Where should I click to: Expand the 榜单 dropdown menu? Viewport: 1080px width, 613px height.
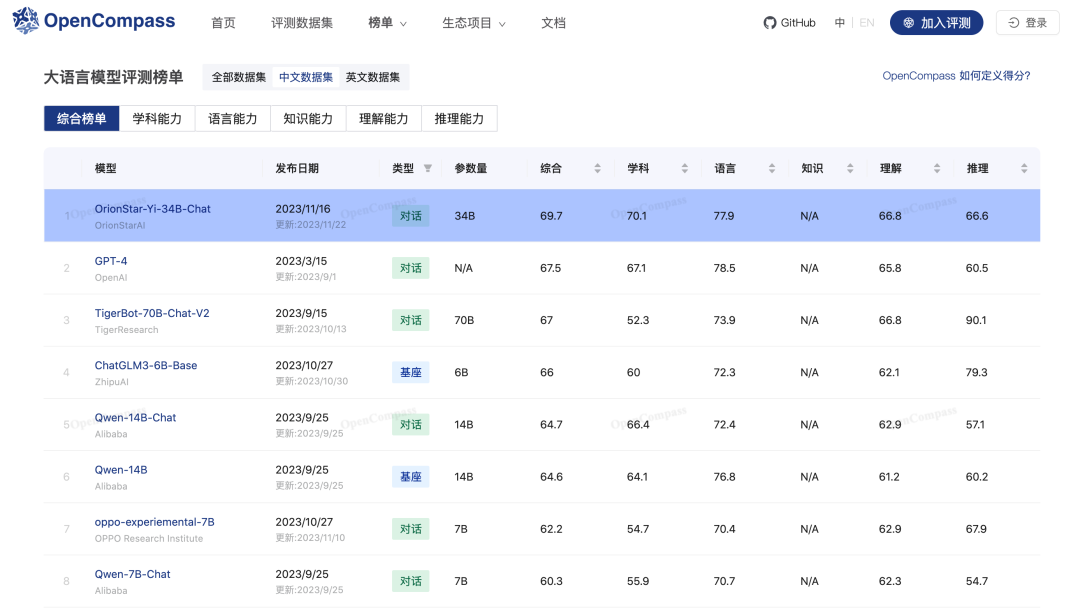(x=387, y=23)
